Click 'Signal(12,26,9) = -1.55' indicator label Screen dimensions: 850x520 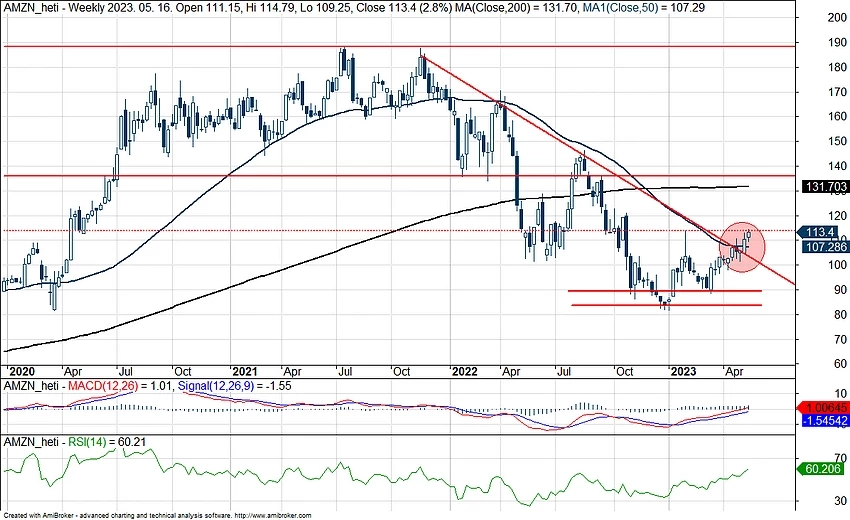[234, 386]
